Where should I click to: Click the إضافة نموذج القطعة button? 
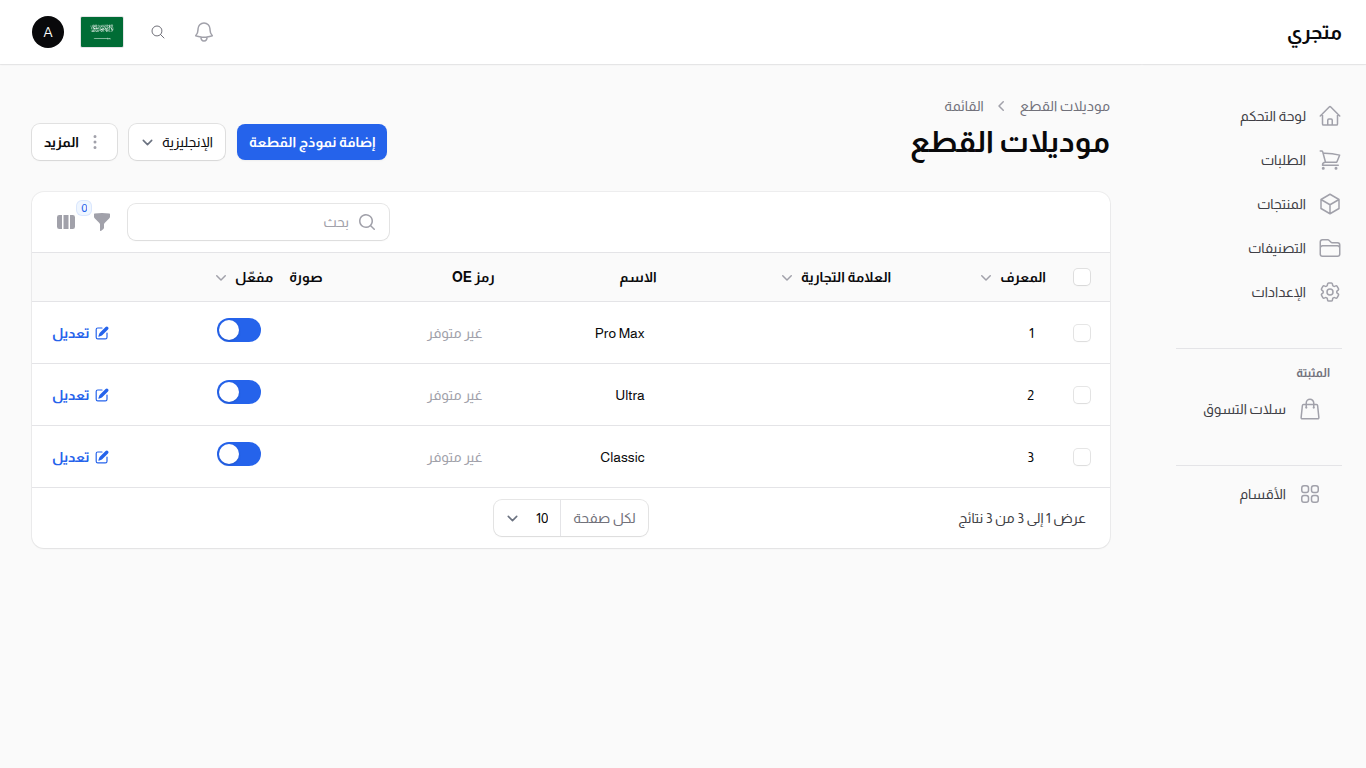(x=311, y=142)
